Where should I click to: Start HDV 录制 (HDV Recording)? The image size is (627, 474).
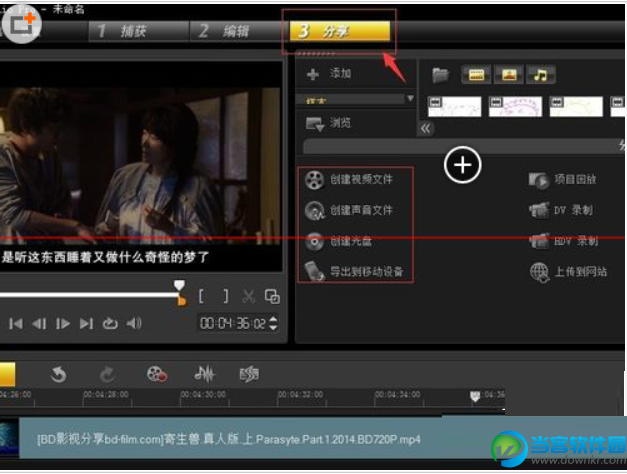point(564,241)
